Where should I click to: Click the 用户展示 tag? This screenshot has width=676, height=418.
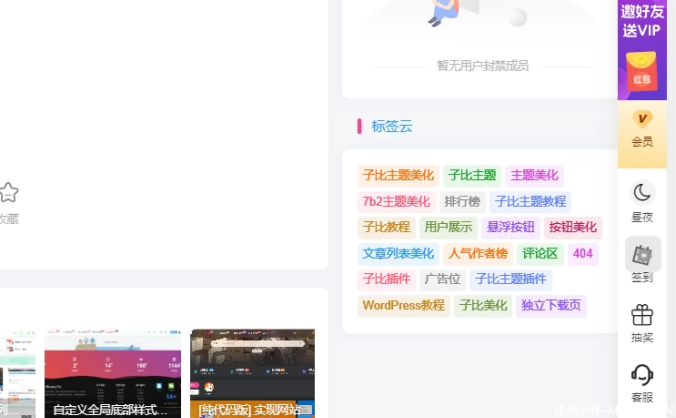pyautogui.click(x=448, y=227)
